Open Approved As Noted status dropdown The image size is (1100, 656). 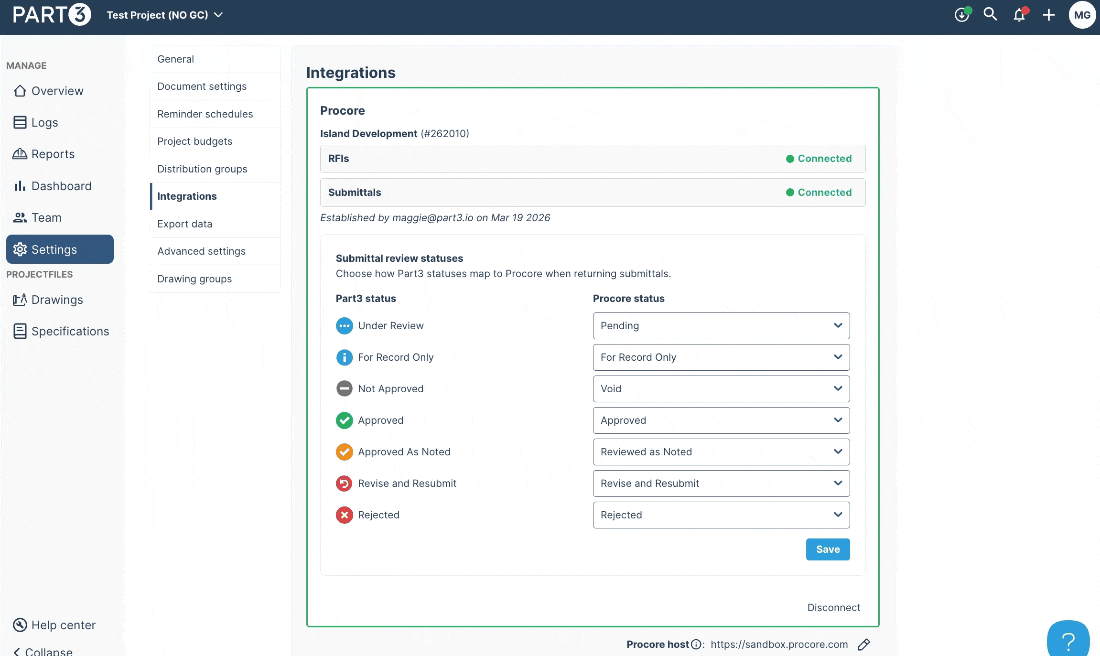point(721,452)
